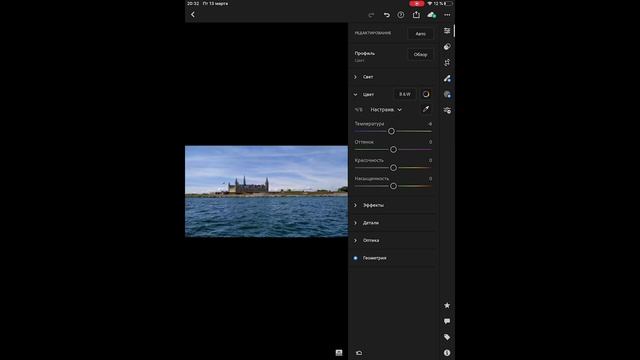Open the share/export icon
The height and width of the screenshot is (360, 640).
(416, 15)
